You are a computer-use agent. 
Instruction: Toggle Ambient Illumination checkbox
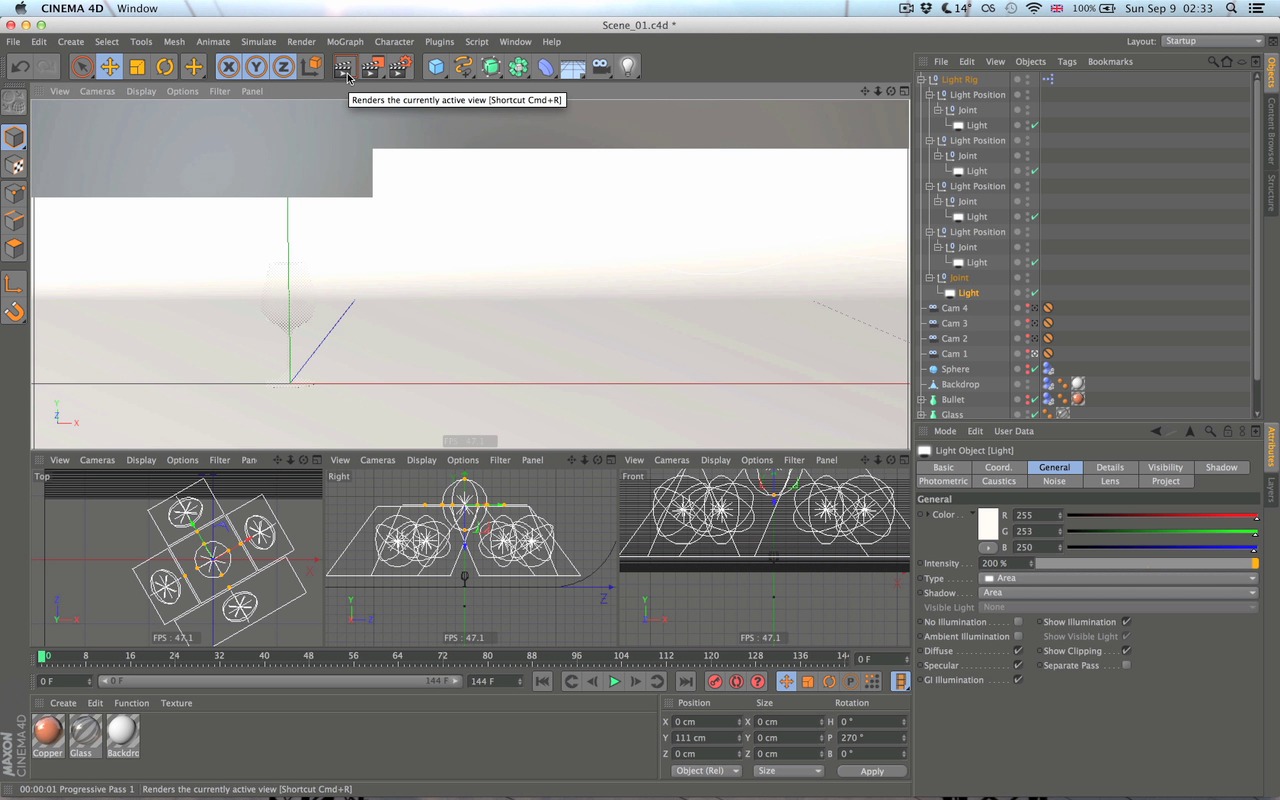pyautogui.click(x=1018, y=636)
